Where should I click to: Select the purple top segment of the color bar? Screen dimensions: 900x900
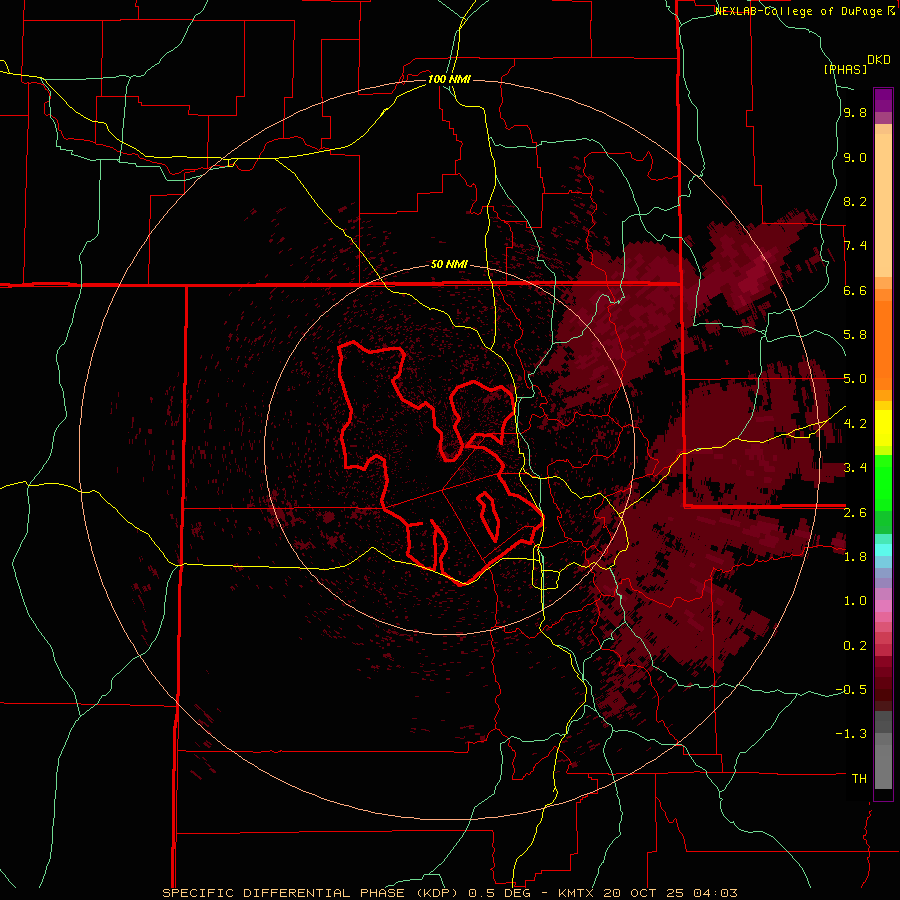[883, 100]
